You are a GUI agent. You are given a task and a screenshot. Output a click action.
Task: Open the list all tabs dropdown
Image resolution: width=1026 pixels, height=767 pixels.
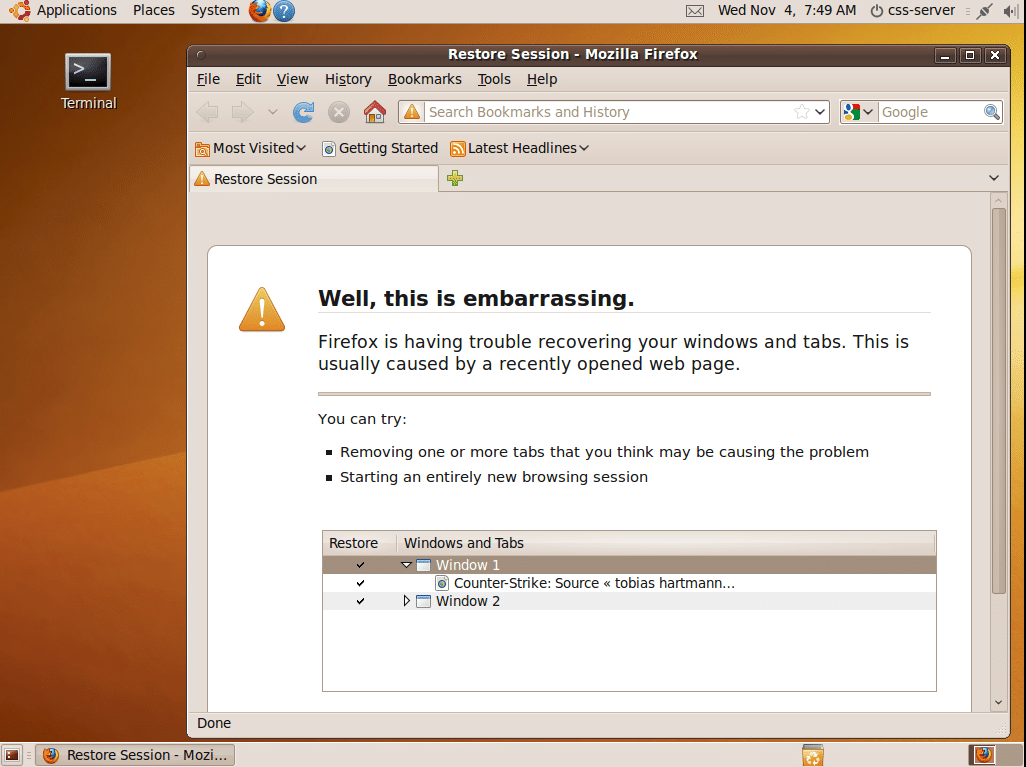994,178
